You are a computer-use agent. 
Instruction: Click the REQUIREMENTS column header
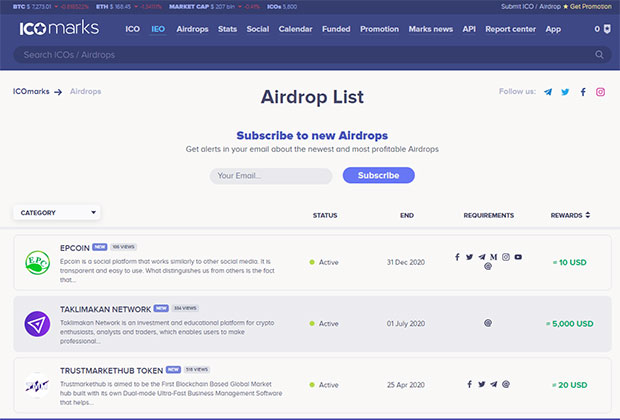[x=489, y=215]
